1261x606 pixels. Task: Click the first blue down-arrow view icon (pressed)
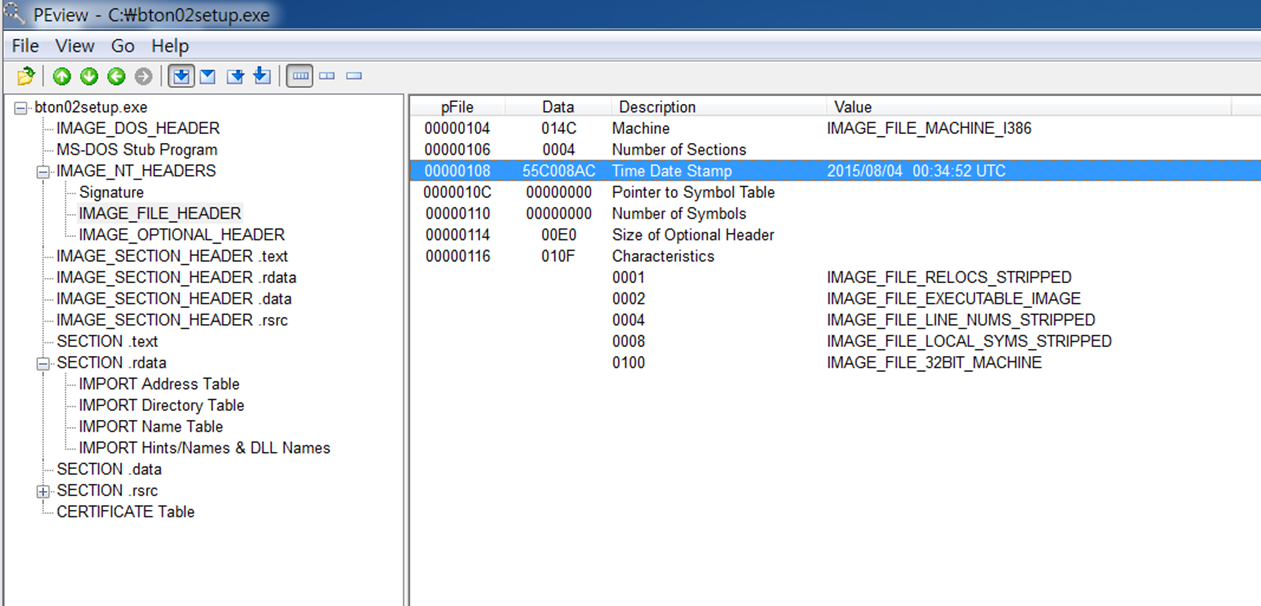(x=181, y=76)
